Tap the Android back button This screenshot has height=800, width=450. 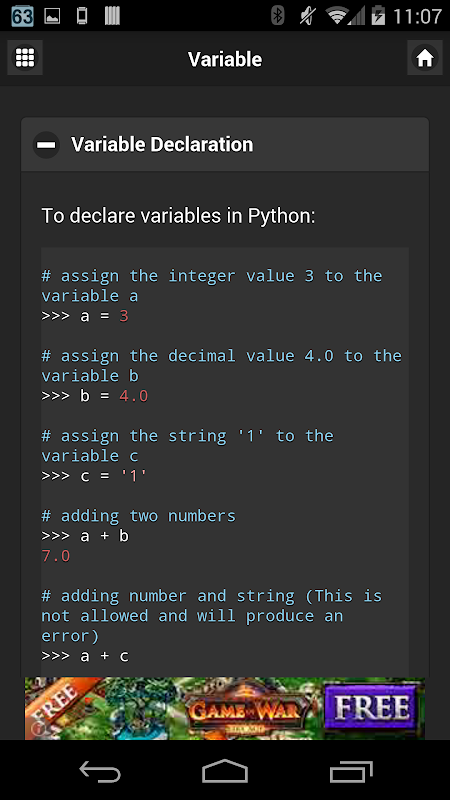pos(100,770)
